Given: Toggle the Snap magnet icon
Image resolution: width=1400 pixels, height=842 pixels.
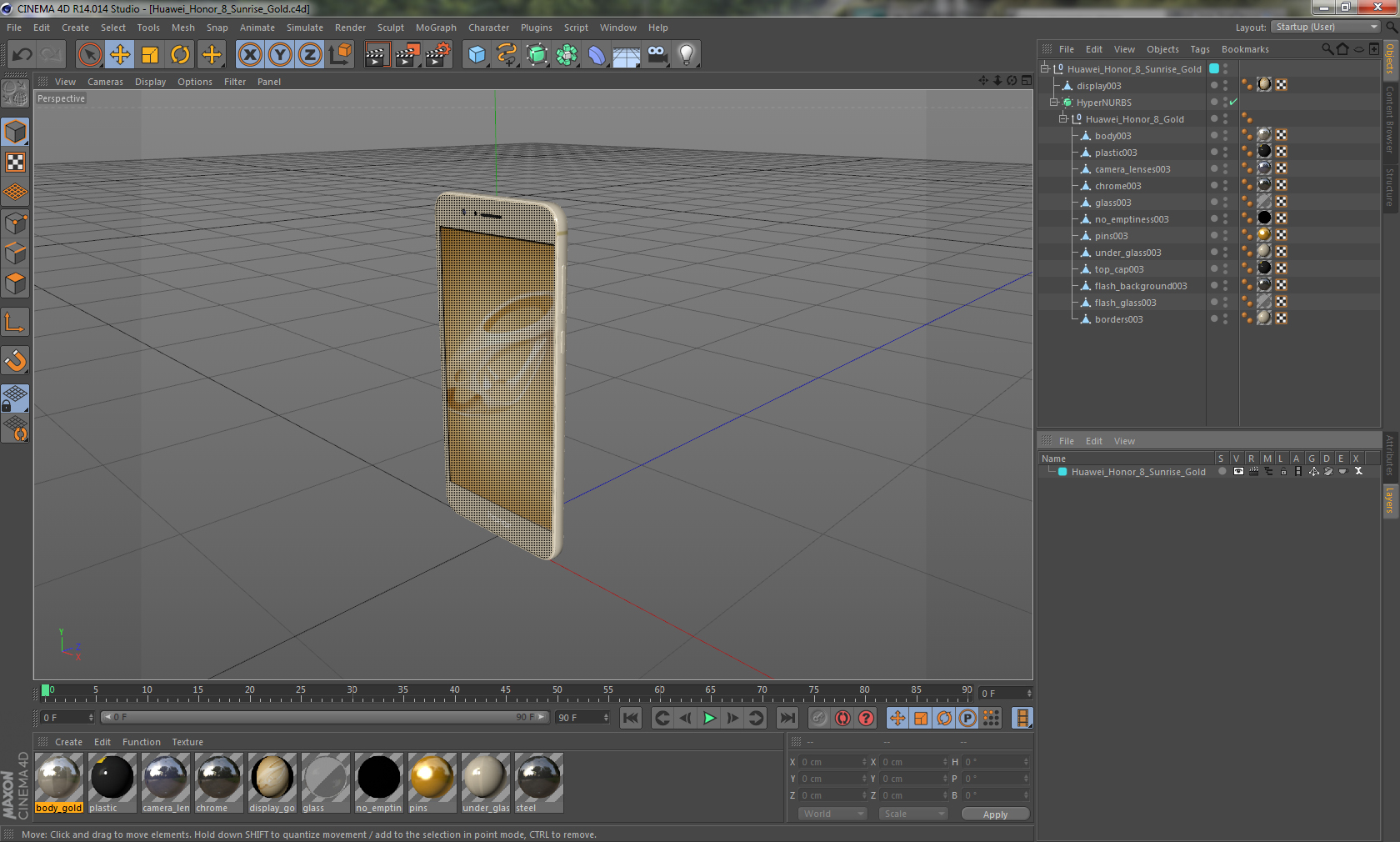Looking at the screenshot, I should (x=15, y=360).
